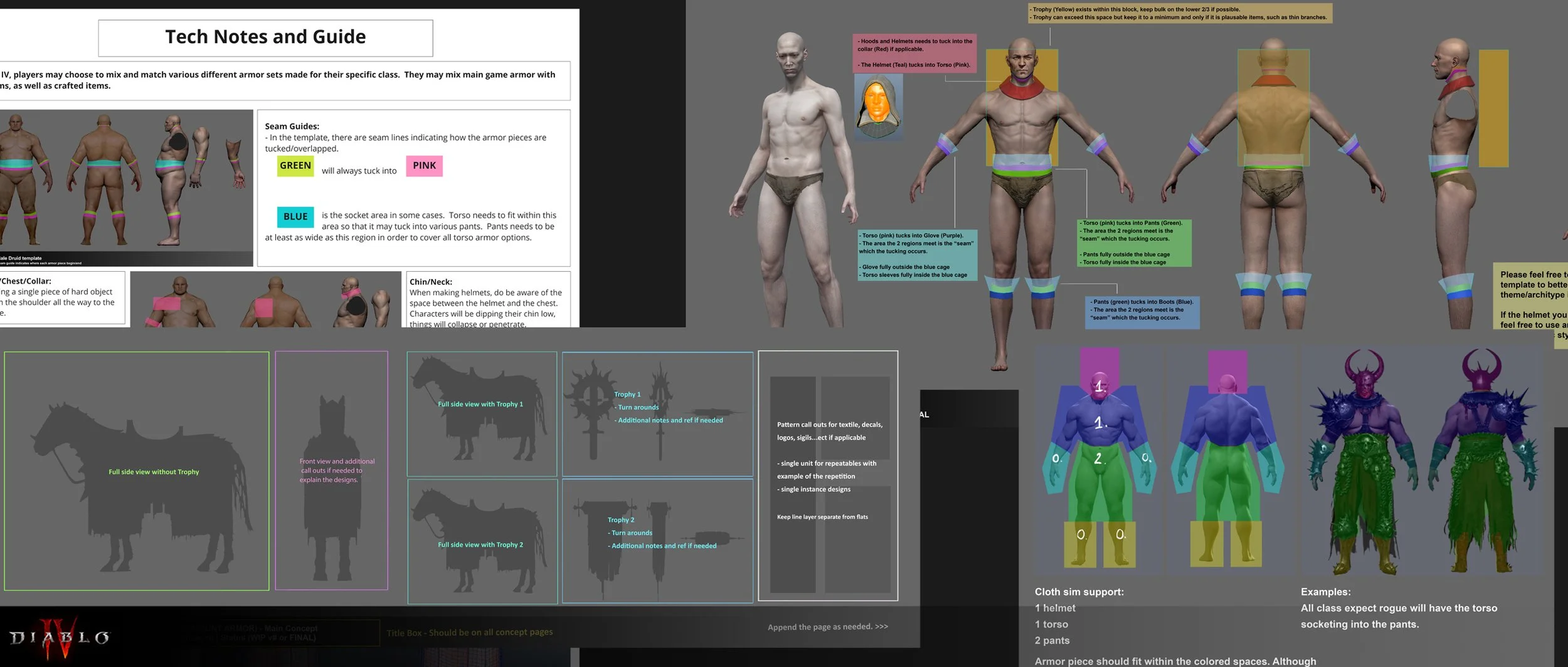Select the 'Front view and additional call outs' panel
1568x667 pixels.
click(x=332, y=470)
